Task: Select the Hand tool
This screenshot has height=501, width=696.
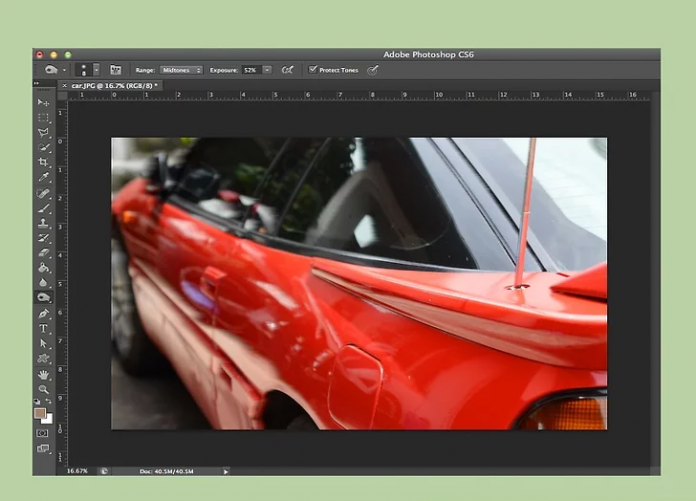Action: [43, 374]
